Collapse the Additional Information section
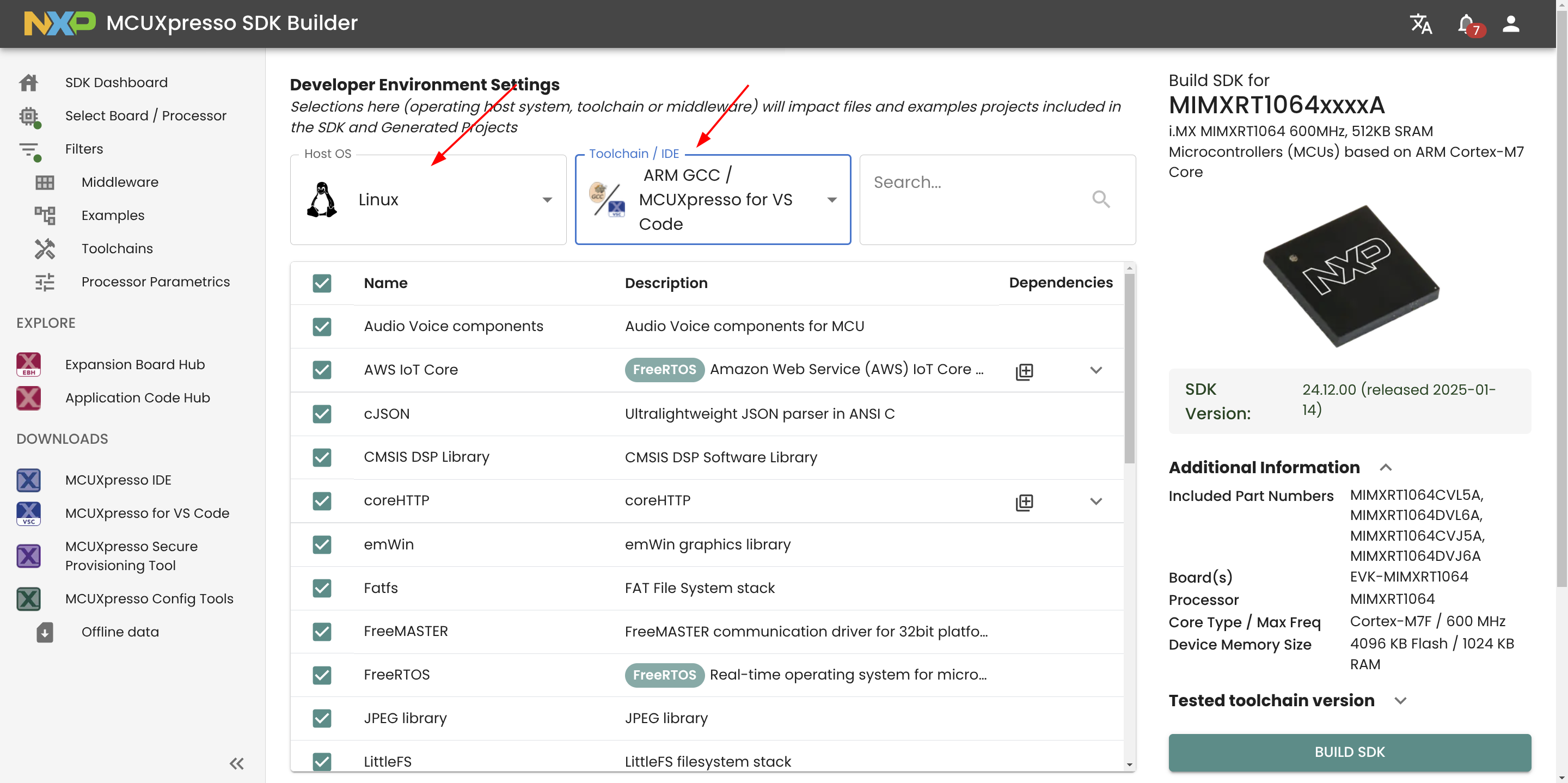Image resolution: width=1568 pixels, height=783 pixels. tap(1386, 467)
